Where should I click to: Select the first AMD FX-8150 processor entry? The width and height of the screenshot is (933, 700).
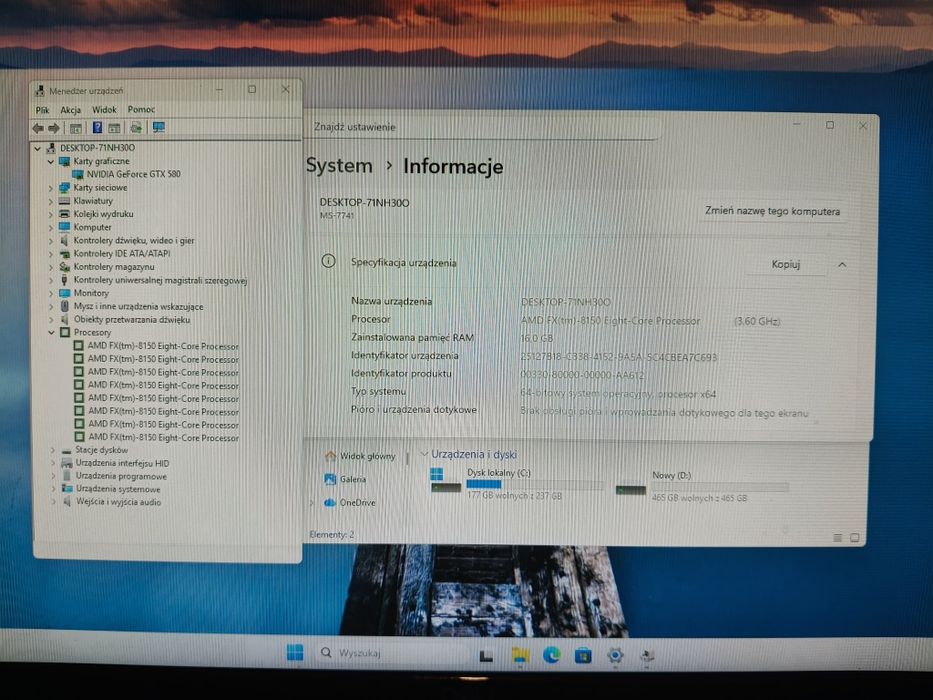click(163, 346)
